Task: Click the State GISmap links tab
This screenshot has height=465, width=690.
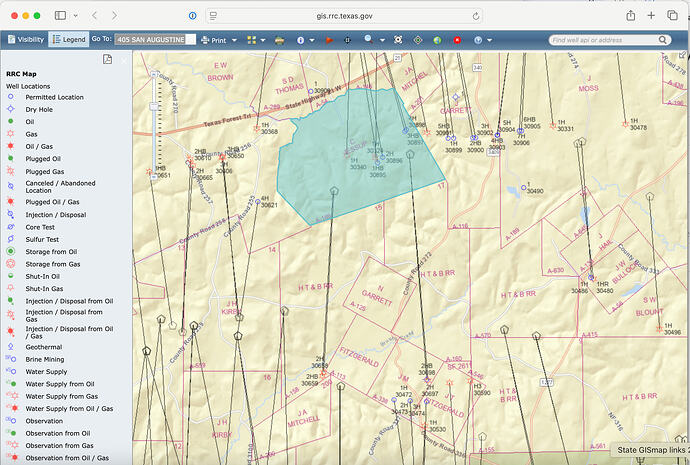Action: 648,452
